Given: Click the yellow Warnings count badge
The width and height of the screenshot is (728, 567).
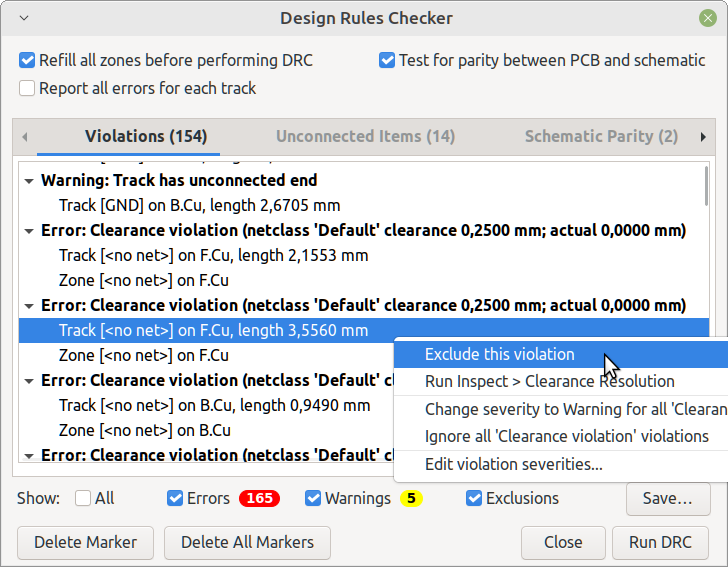Looking at the screenshot, I should coord(411,498).
